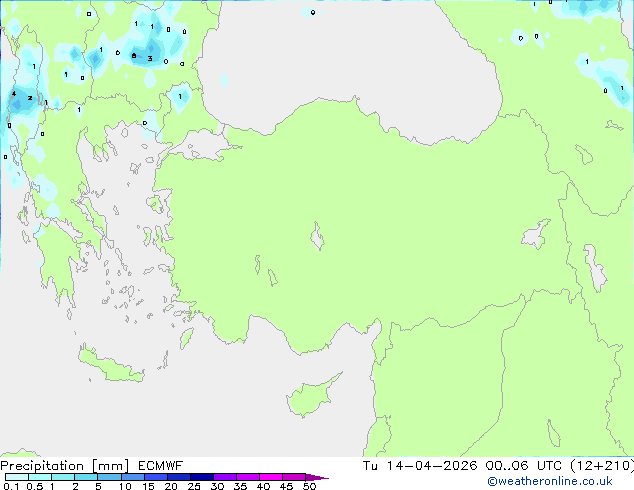
Task: Click the 25–30 mm legend swatch
Action: click(201, 477)
